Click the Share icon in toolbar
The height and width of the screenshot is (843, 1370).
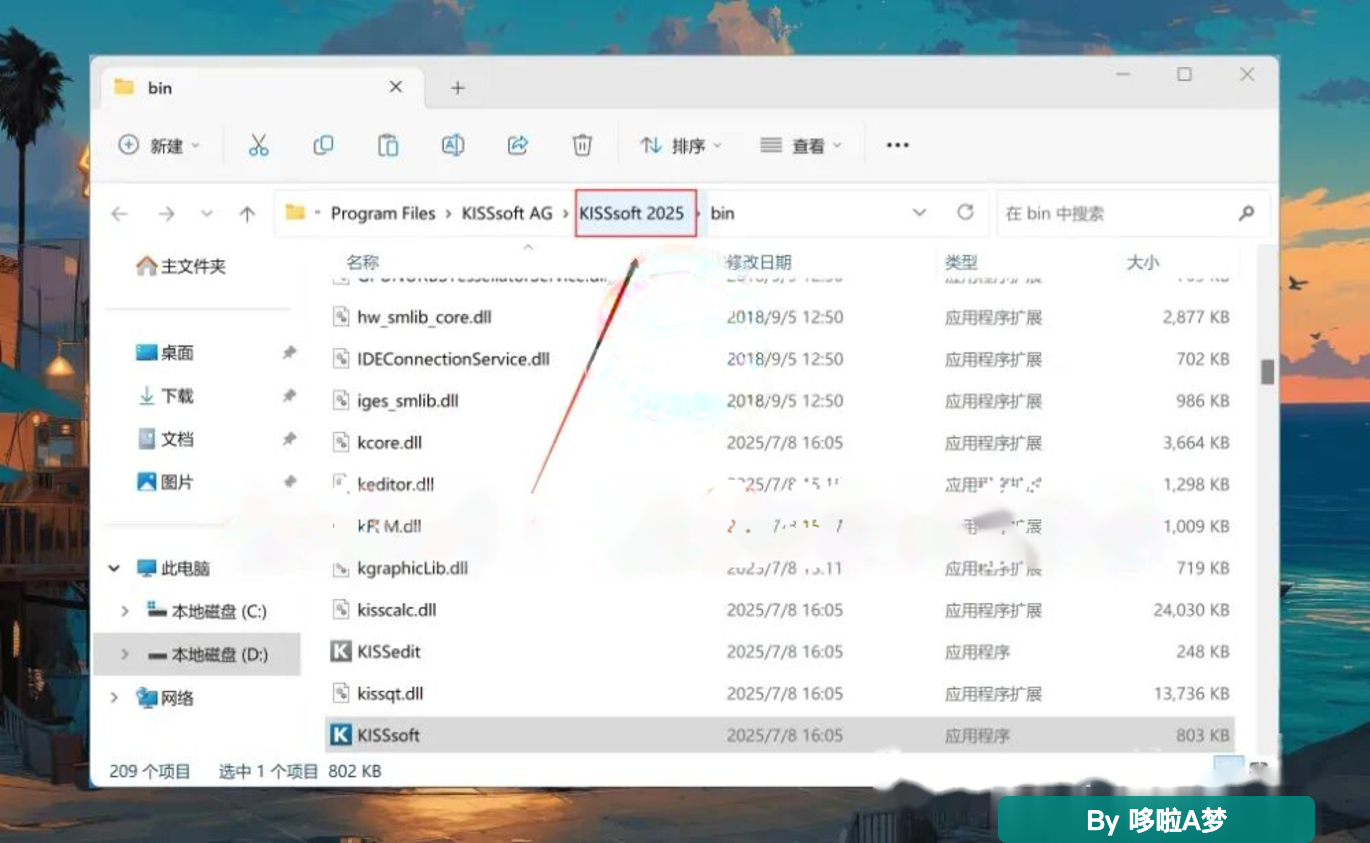(x=517, y=145)
